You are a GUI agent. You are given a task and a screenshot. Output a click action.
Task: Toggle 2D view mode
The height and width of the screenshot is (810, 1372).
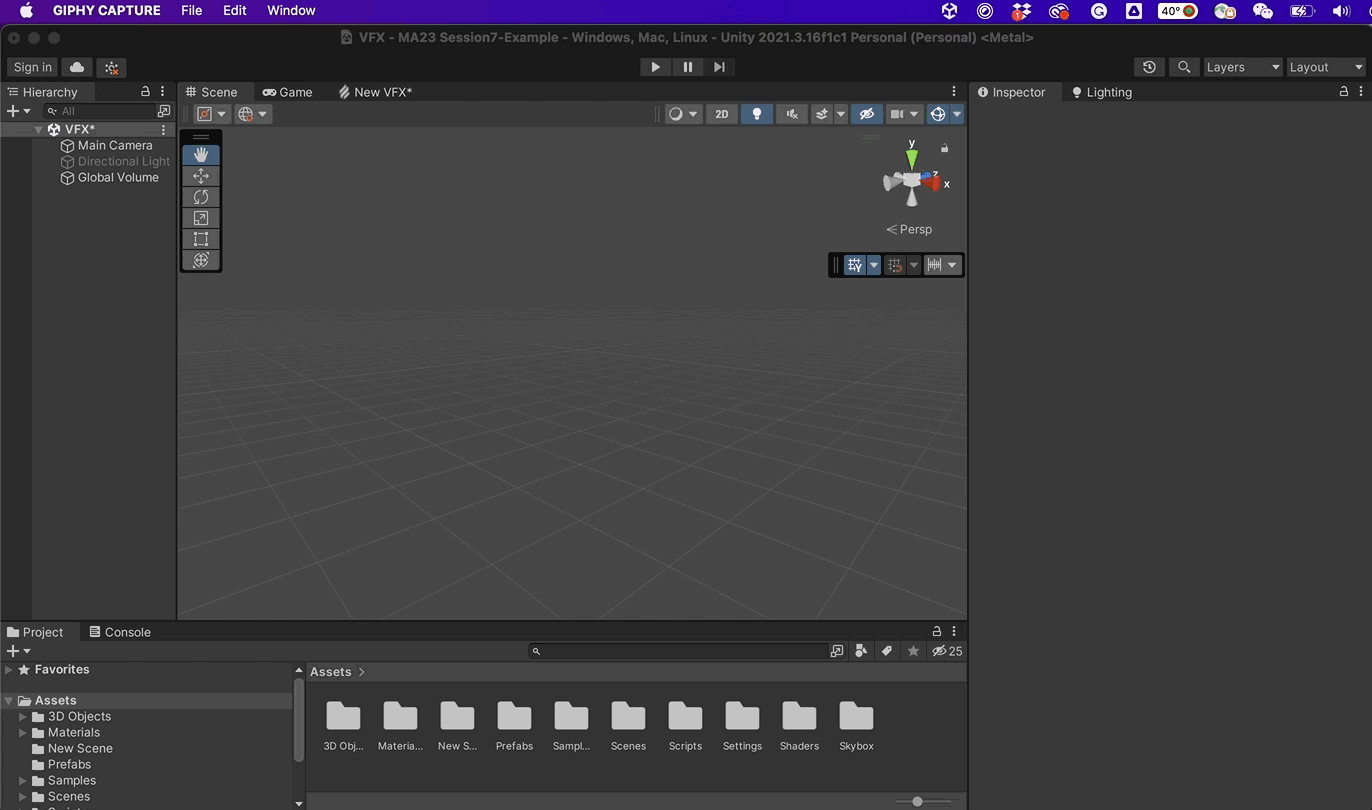pyautogui.click(x=721, y=114)
